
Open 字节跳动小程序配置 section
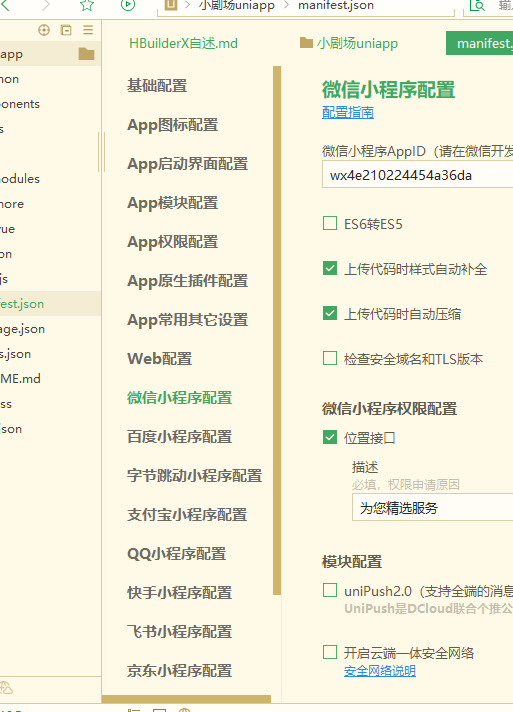click(195, 476)
